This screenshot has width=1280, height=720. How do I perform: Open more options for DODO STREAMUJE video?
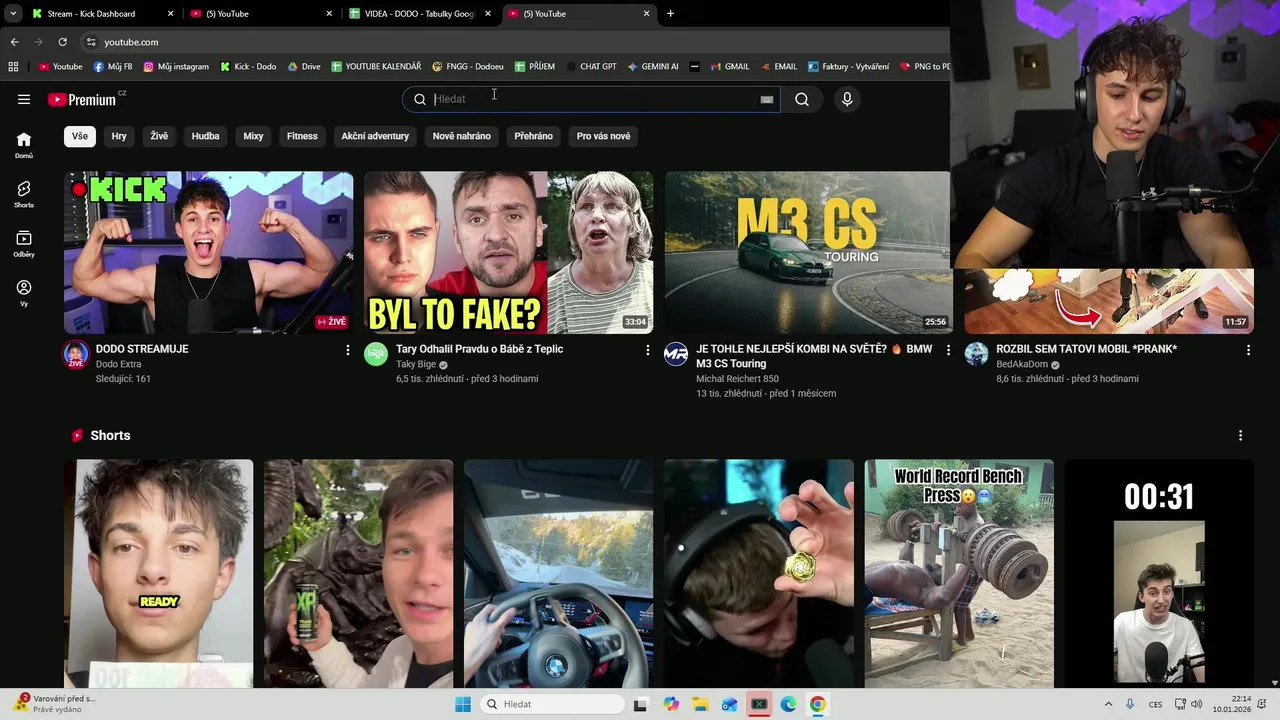coord(348,350)
